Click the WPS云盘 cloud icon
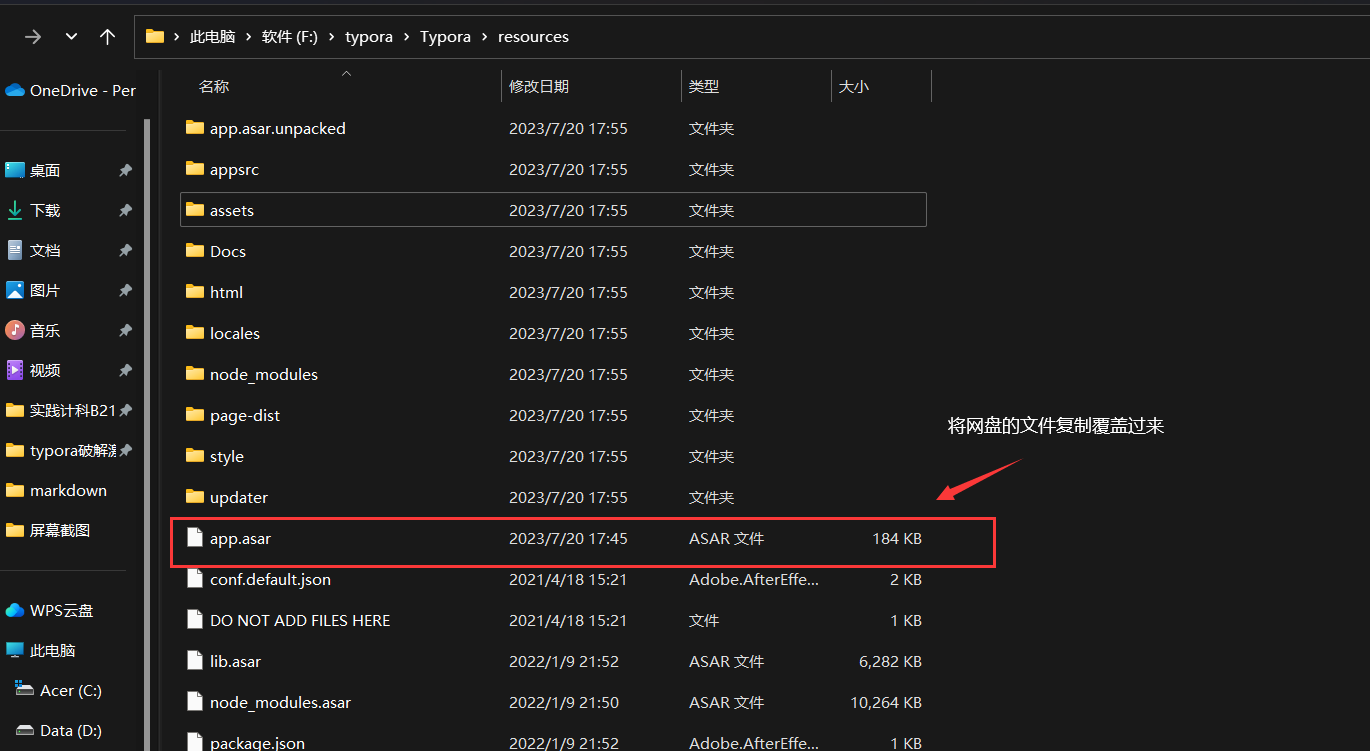The image size is (1370, 751). (15, 610)
